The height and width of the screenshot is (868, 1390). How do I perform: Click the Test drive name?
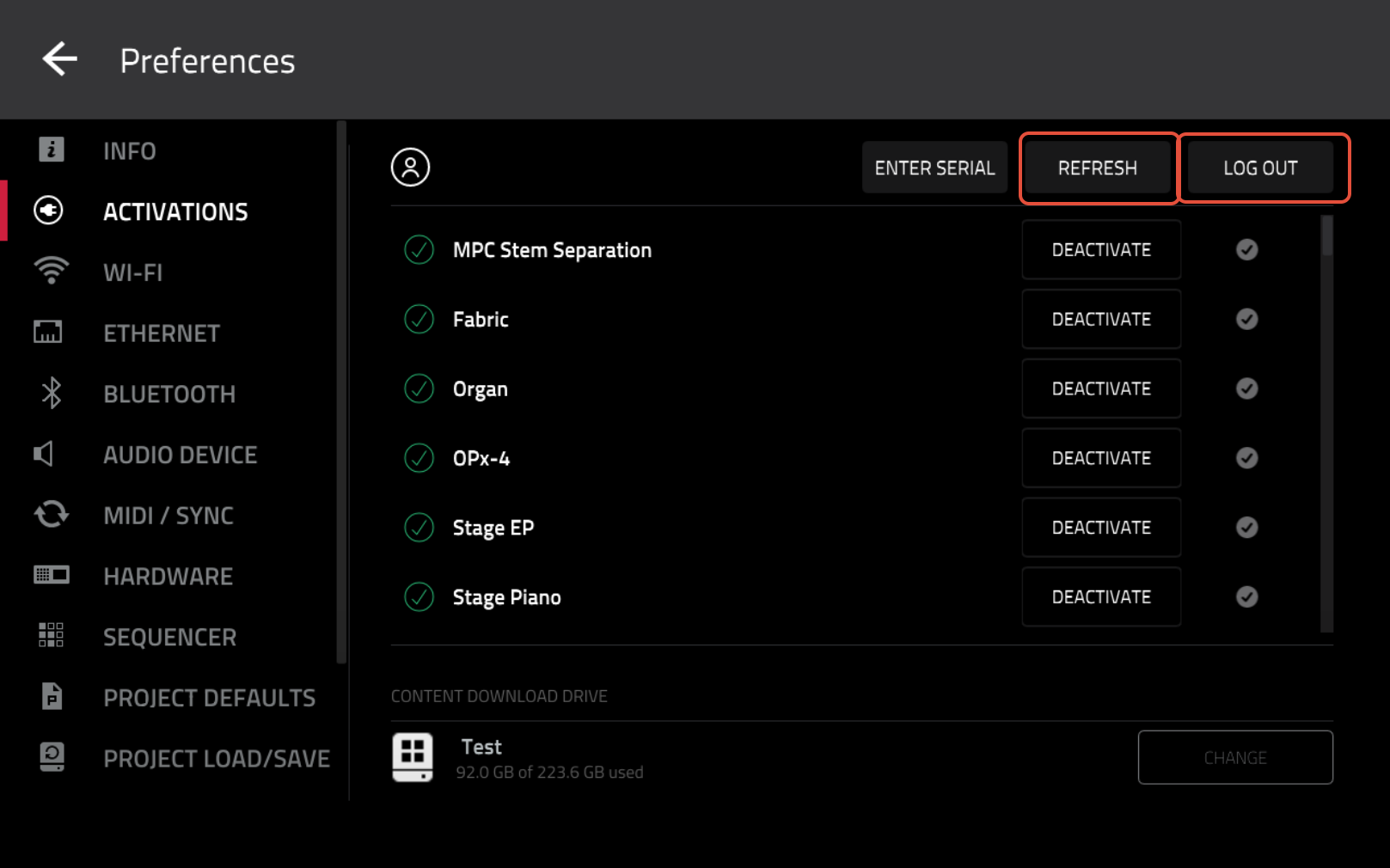click(x=481, y=747)
